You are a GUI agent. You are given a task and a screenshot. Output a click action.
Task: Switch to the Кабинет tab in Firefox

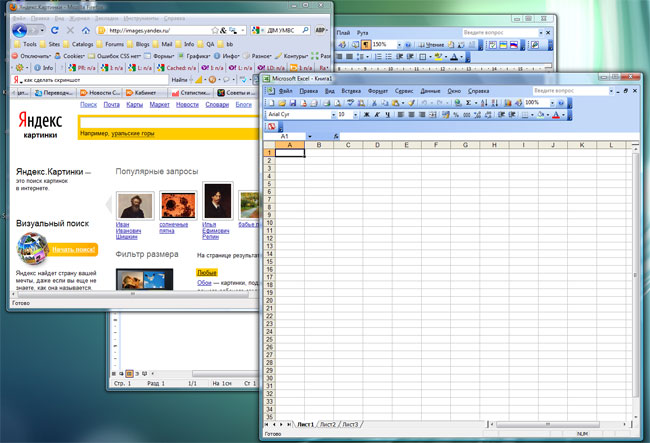(x=145, y=92)
